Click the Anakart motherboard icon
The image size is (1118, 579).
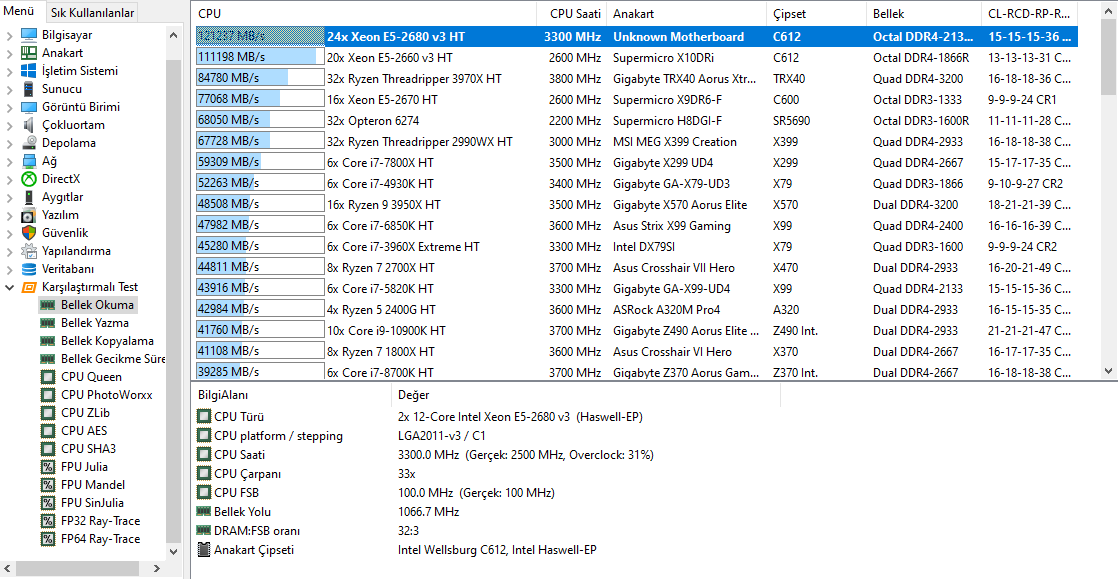tap(29, 53)
